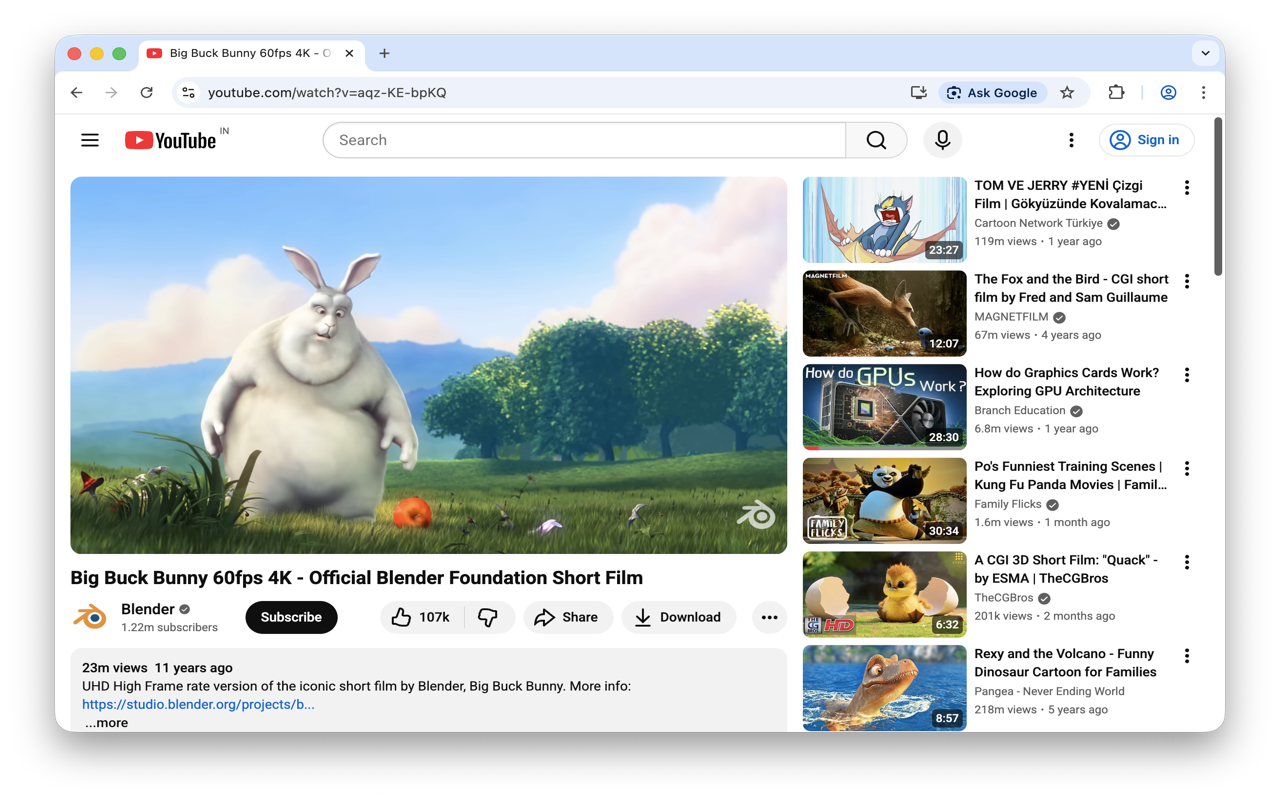Open Family Flicks channel name
Viewport: 1280px width, 800px height.
[x=1008, y=504]
